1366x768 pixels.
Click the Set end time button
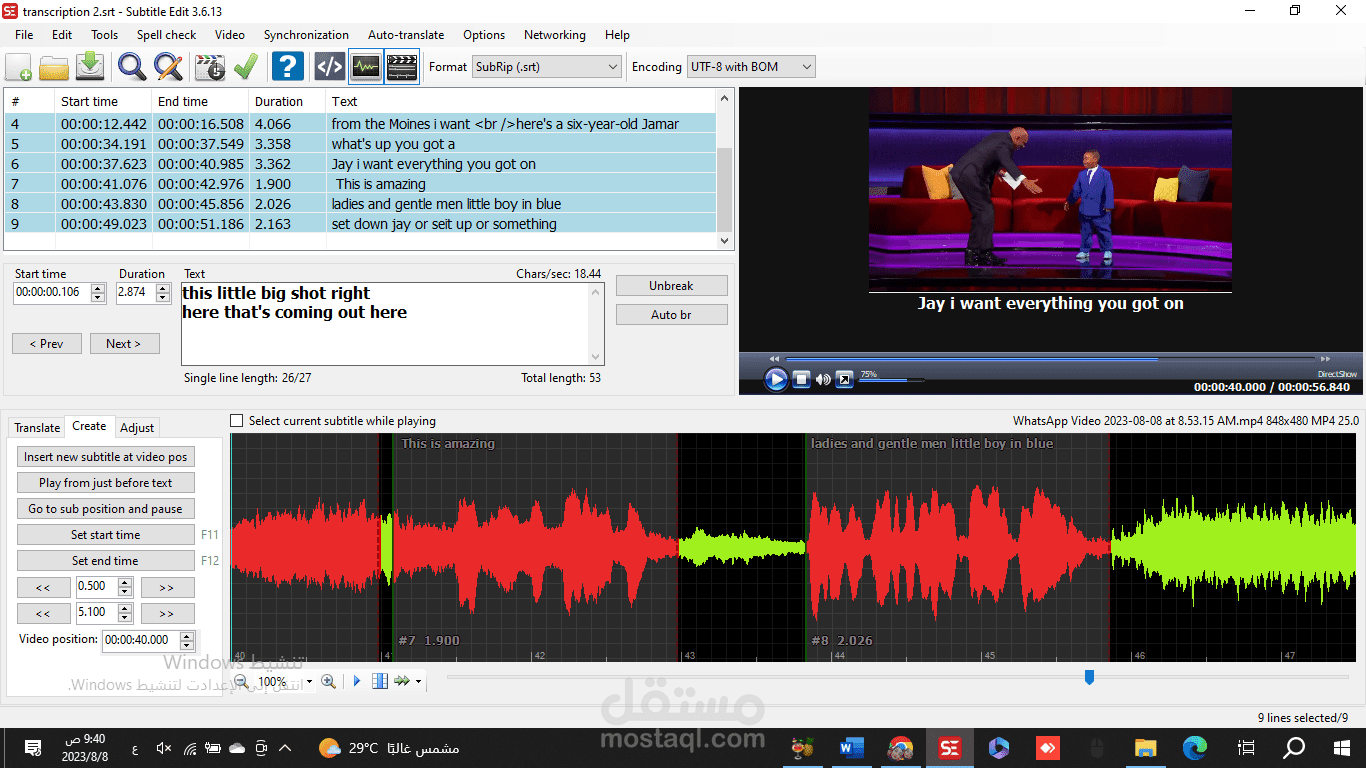point(106,560)
